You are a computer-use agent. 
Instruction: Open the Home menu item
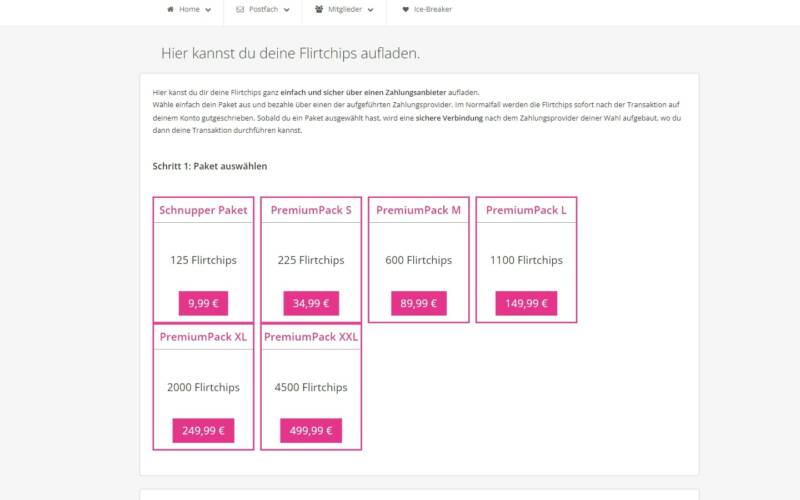click(x=189, y=9)
